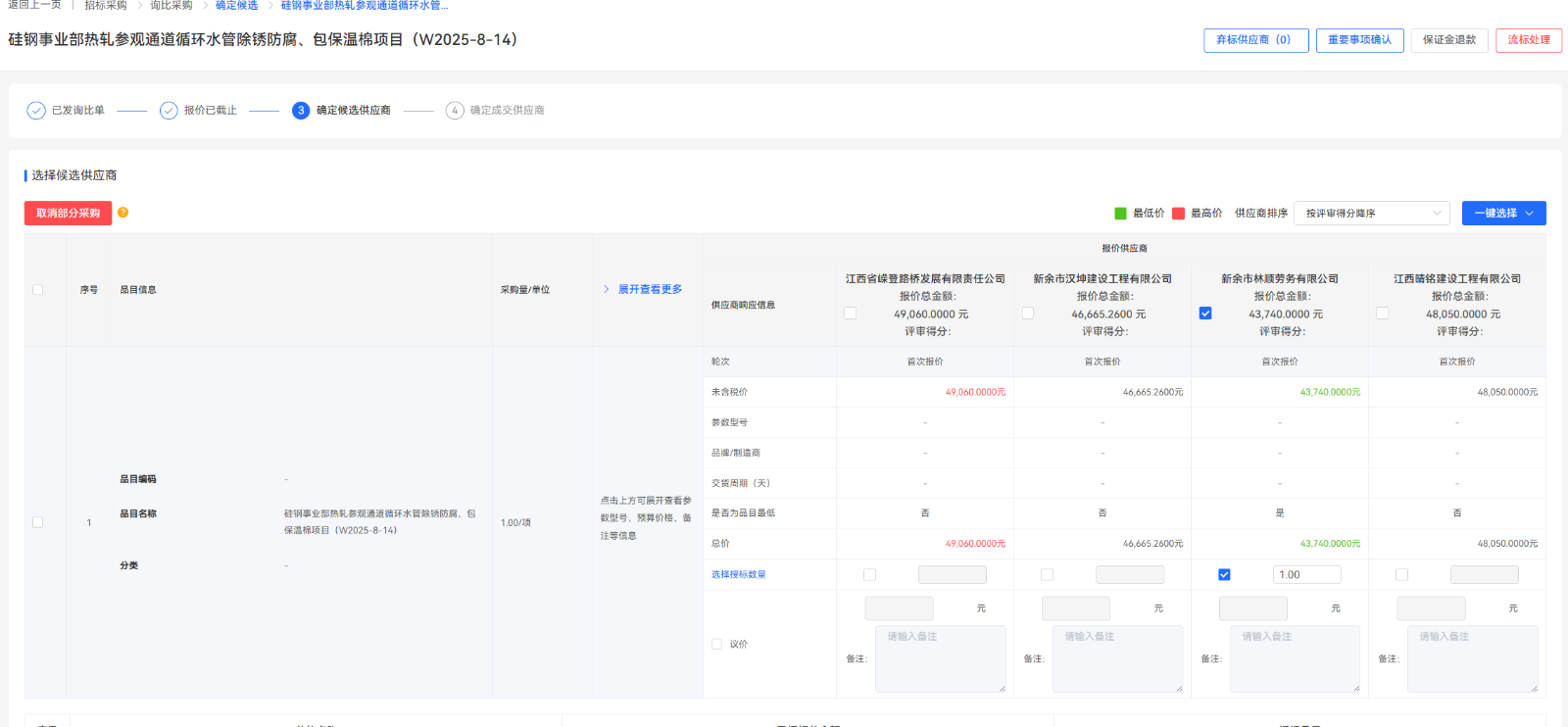The image size is (1568, 727).
Task: Click the step 4 circle 确定成交供应商
Action: 455,111
